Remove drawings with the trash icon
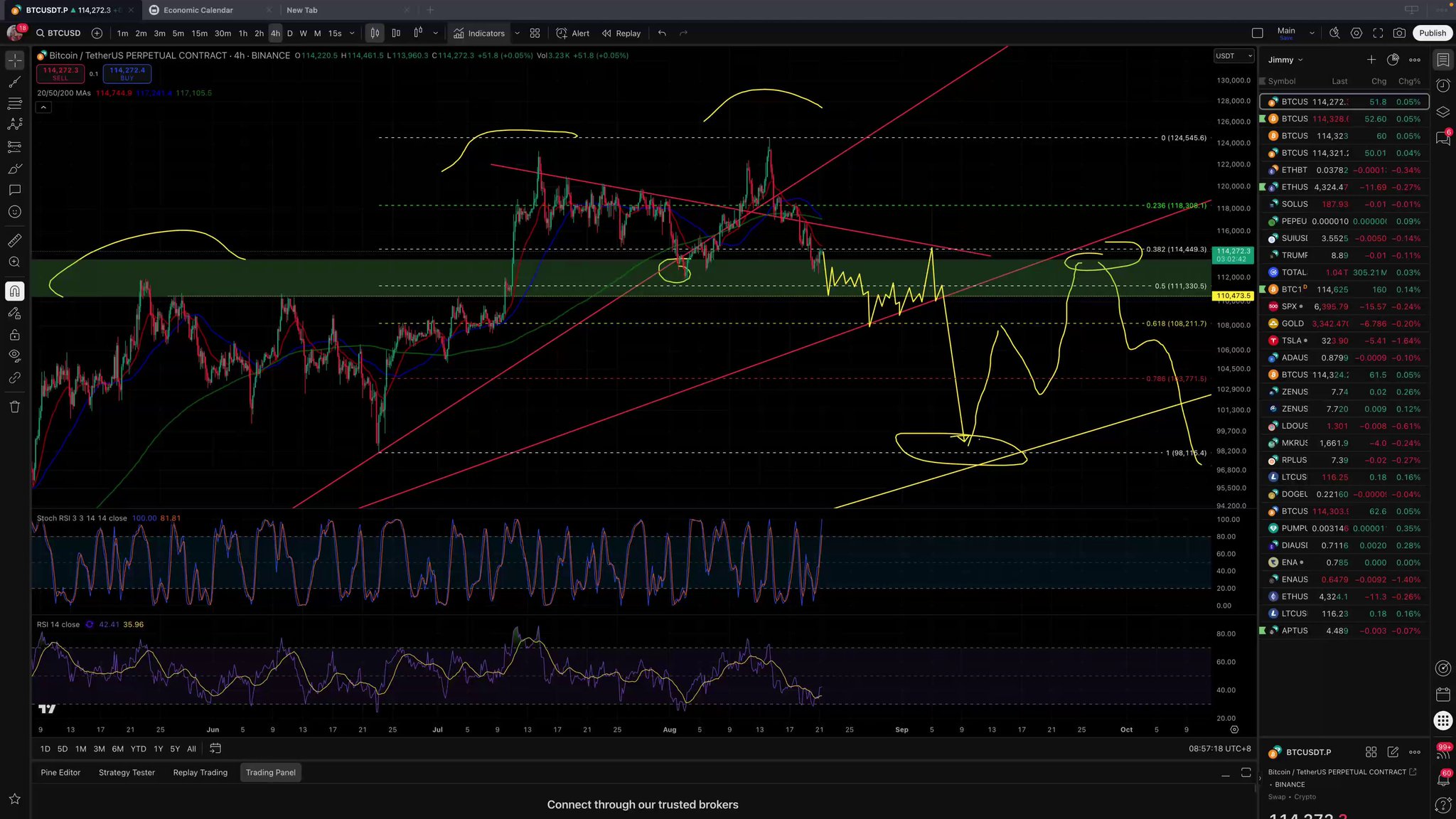This screenshot has height=819, width=1456. [x=15, y=407]
